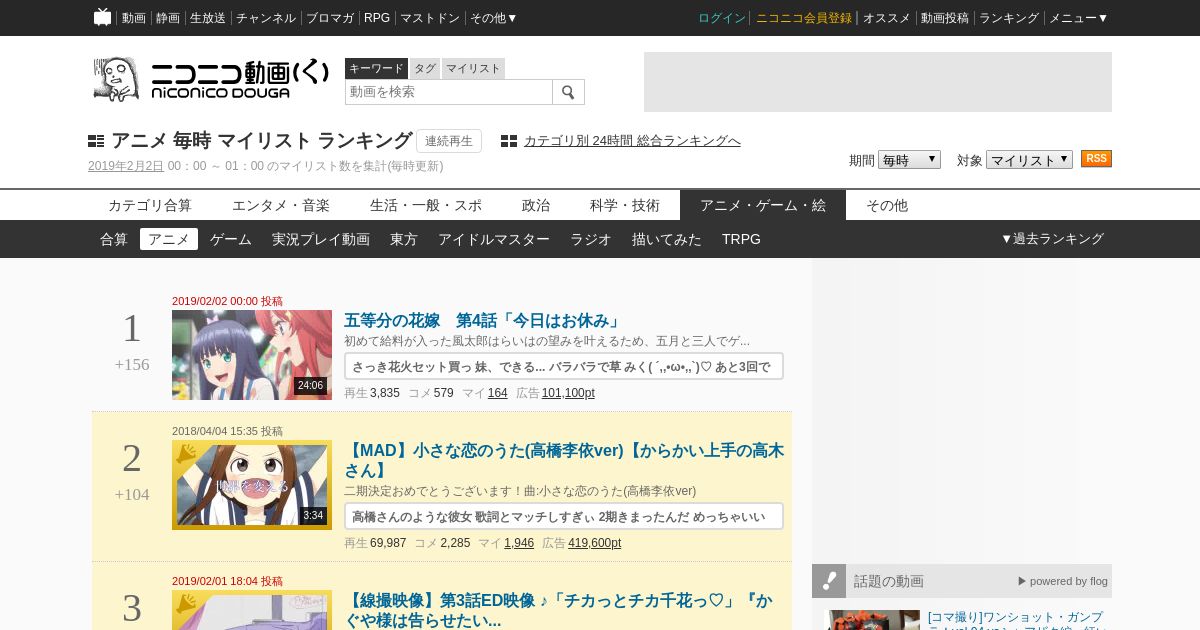Go to チャンネル in top bar

[x=265, y=18]
